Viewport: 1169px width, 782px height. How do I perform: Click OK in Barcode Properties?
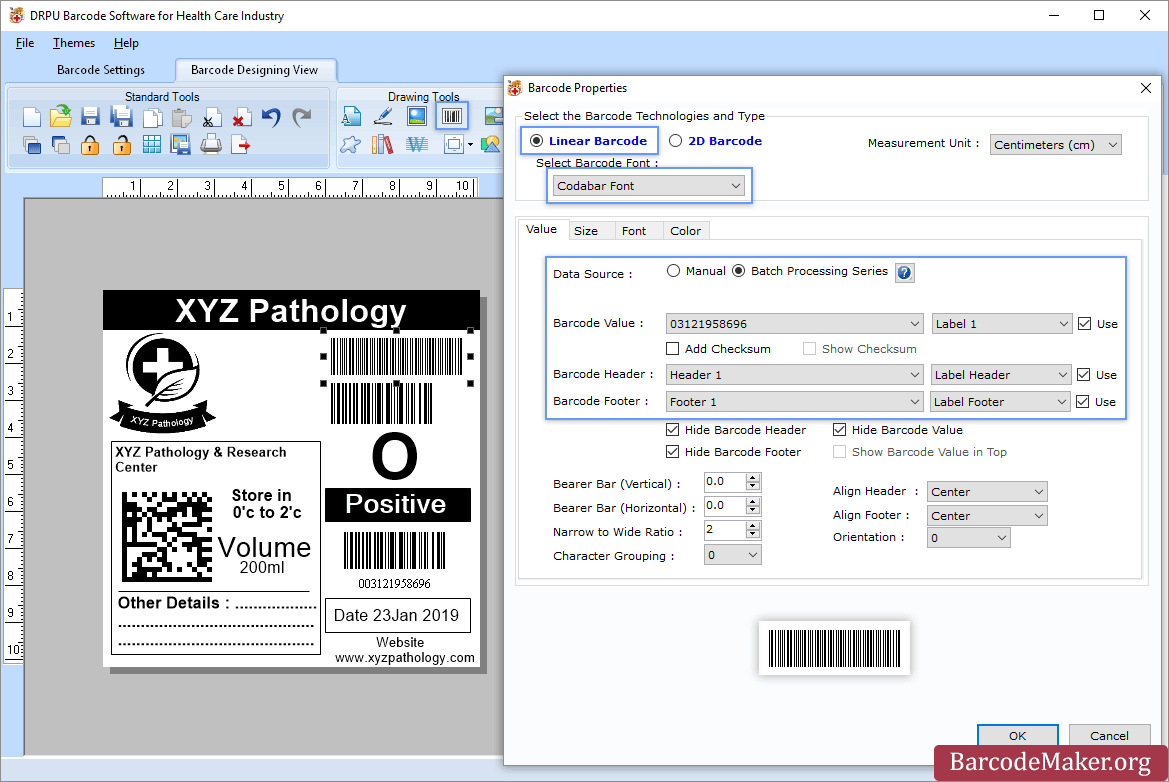click(x=1018, y=735)
